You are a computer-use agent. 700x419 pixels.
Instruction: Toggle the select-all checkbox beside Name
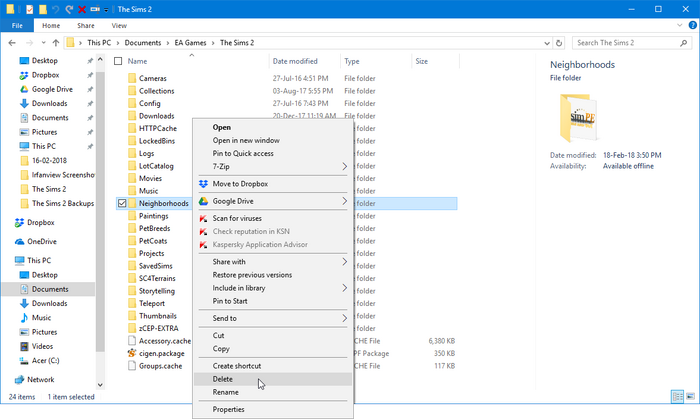tap(118, 61)
